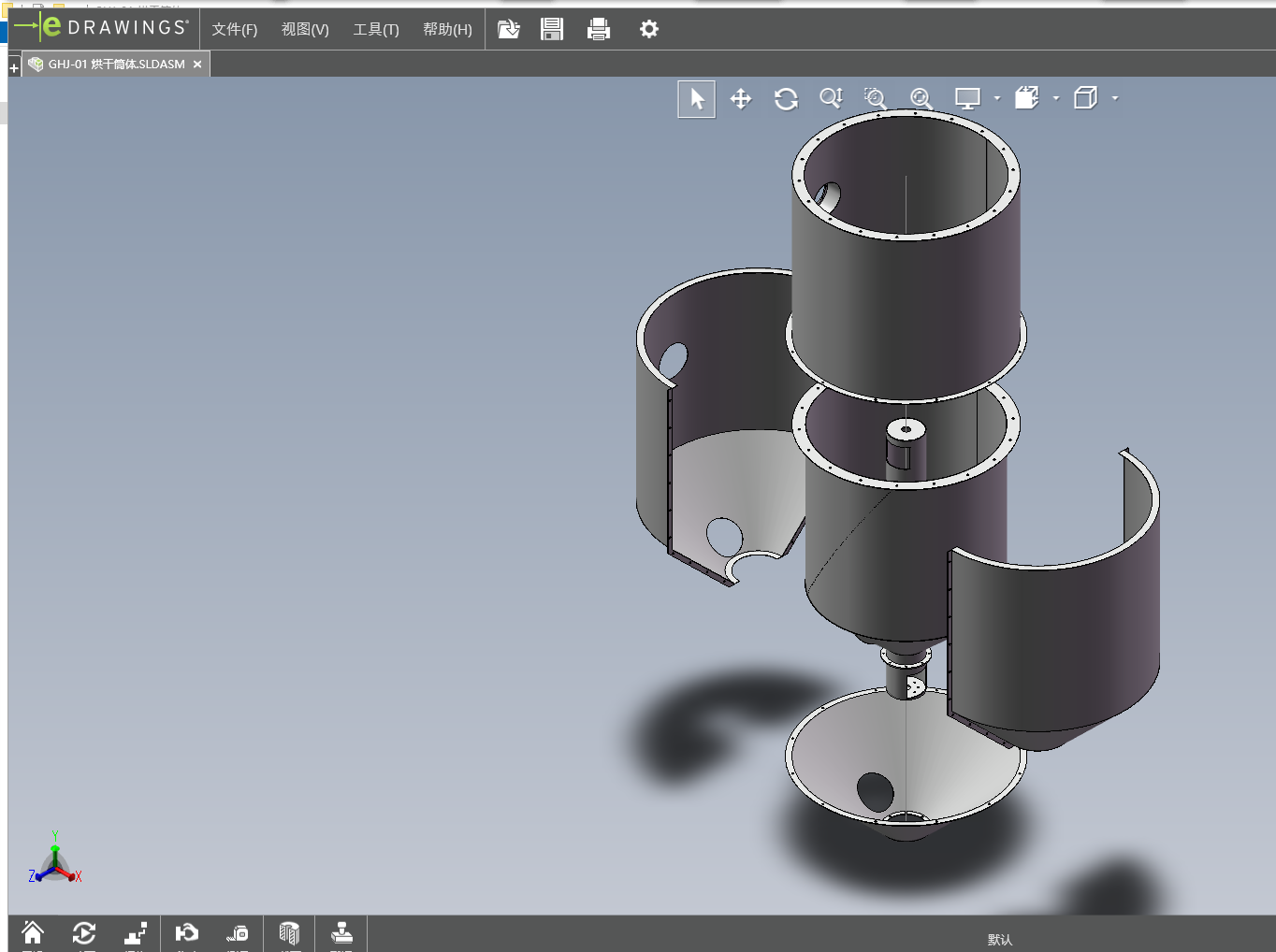Screen dimensions: 1276x952
Task: Choose the Zoom to Area tool
Action: click(x=876, y=98)
